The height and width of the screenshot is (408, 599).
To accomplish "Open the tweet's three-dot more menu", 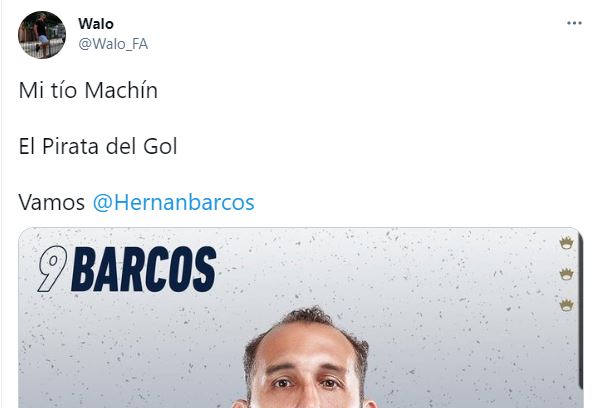I will (574, 23).
